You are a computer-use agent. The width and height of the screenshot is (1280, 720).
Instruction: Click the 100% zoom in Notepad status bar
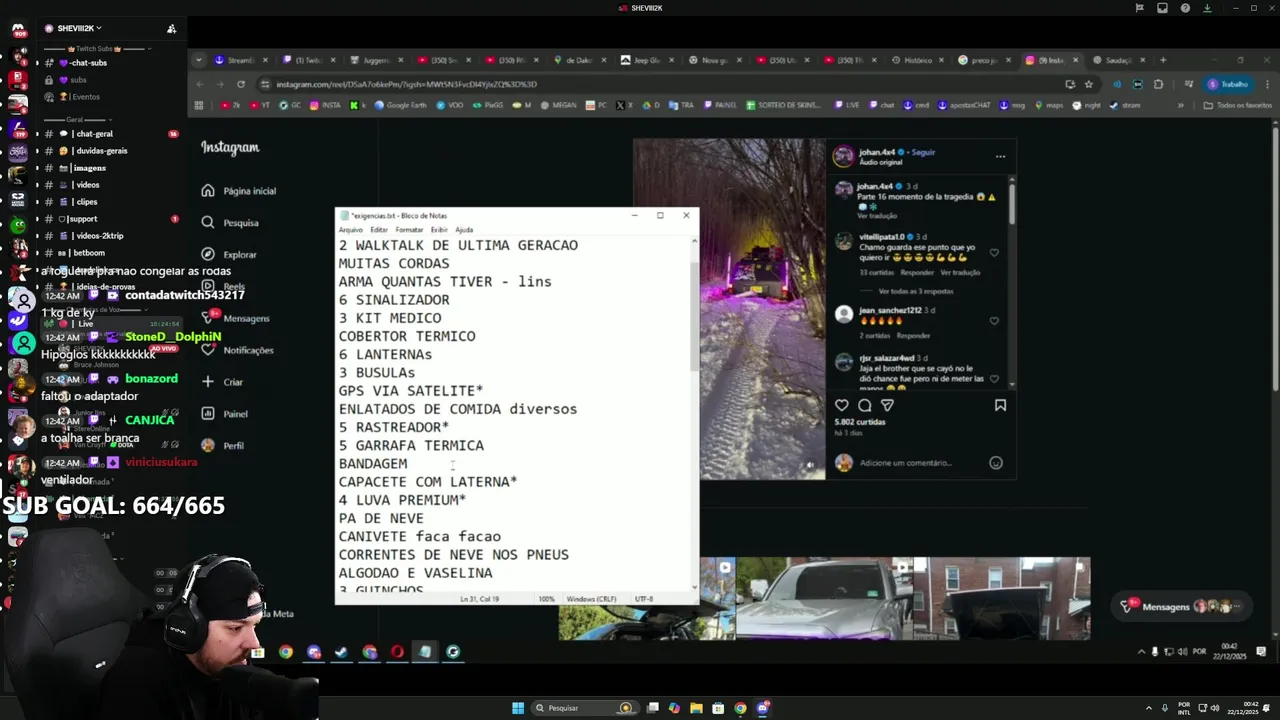(x=547, y=599)
